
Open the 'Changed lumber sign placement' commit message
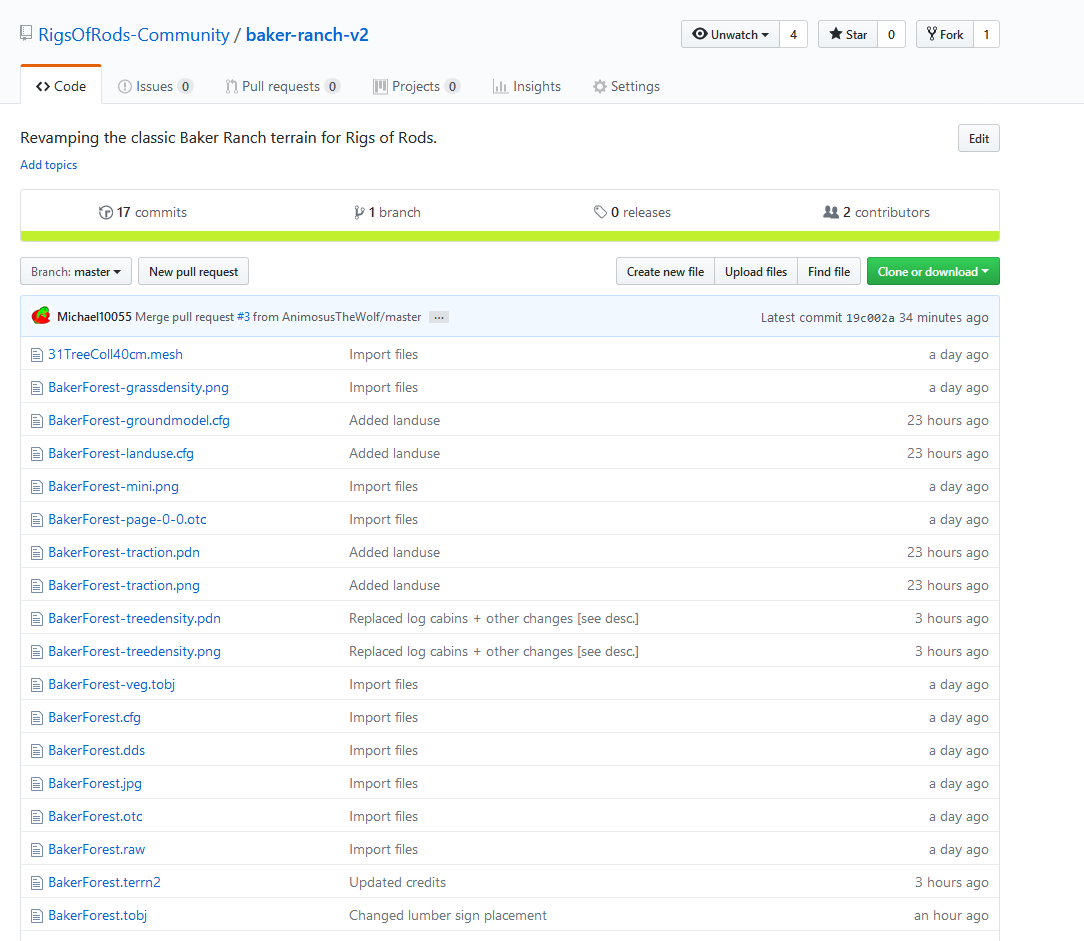click(x=447, y=915)
